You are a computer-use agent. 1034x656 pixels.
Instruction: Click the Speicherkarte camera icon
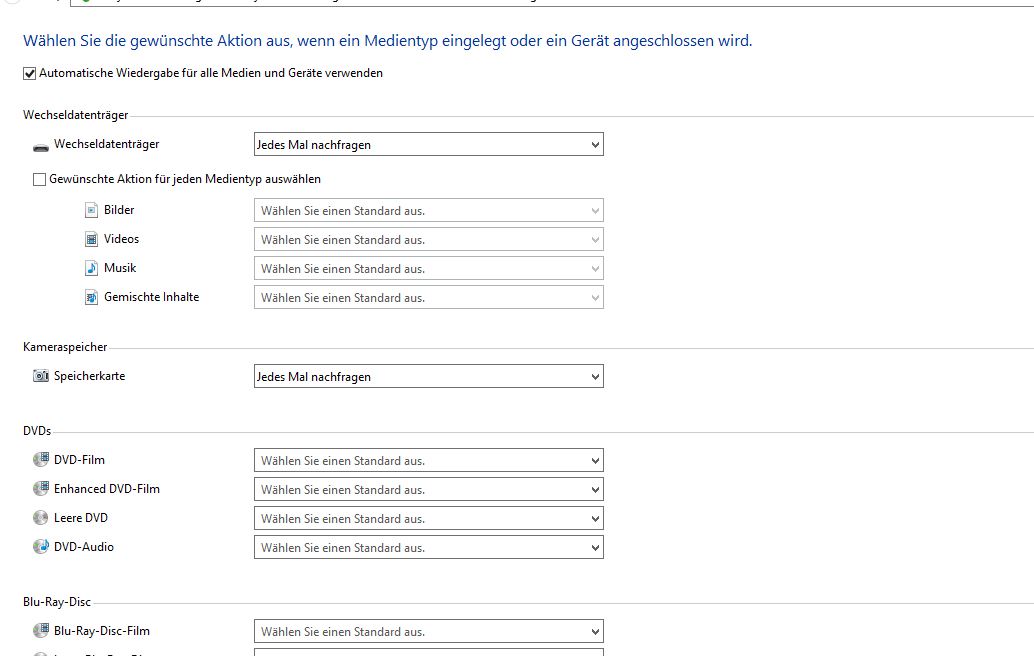[x=41, y=377]
